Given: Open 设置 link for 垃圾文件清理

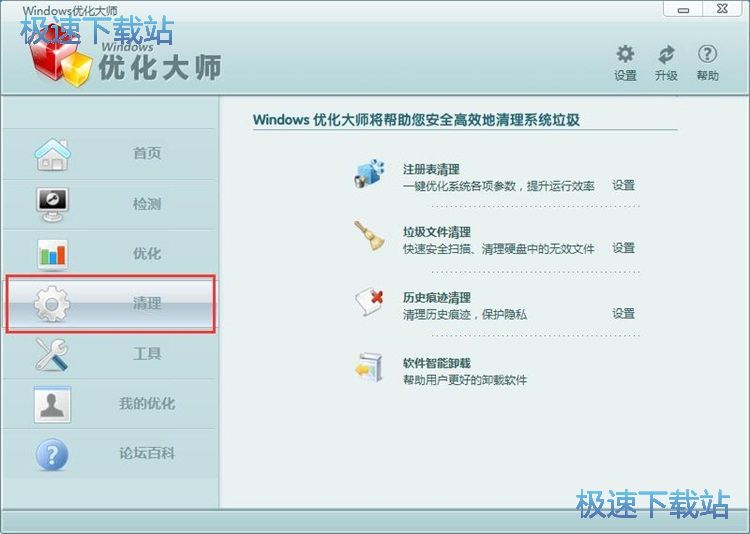Looking at the screenshot, I should click(x=623, y=248).
